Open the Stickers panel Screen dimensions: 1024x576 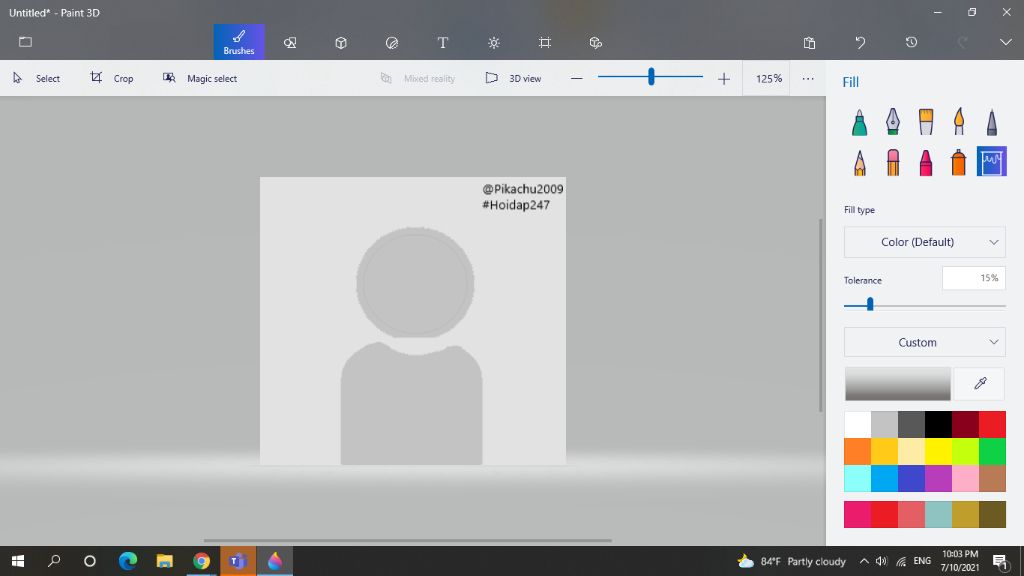(391, 42)
